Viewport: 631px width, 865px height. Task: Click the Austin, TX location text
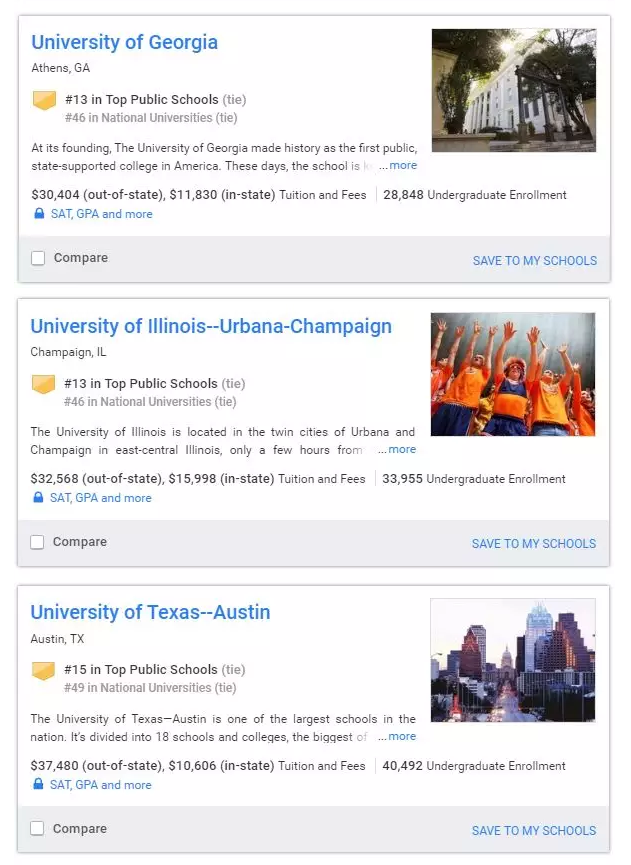[57, 639]
